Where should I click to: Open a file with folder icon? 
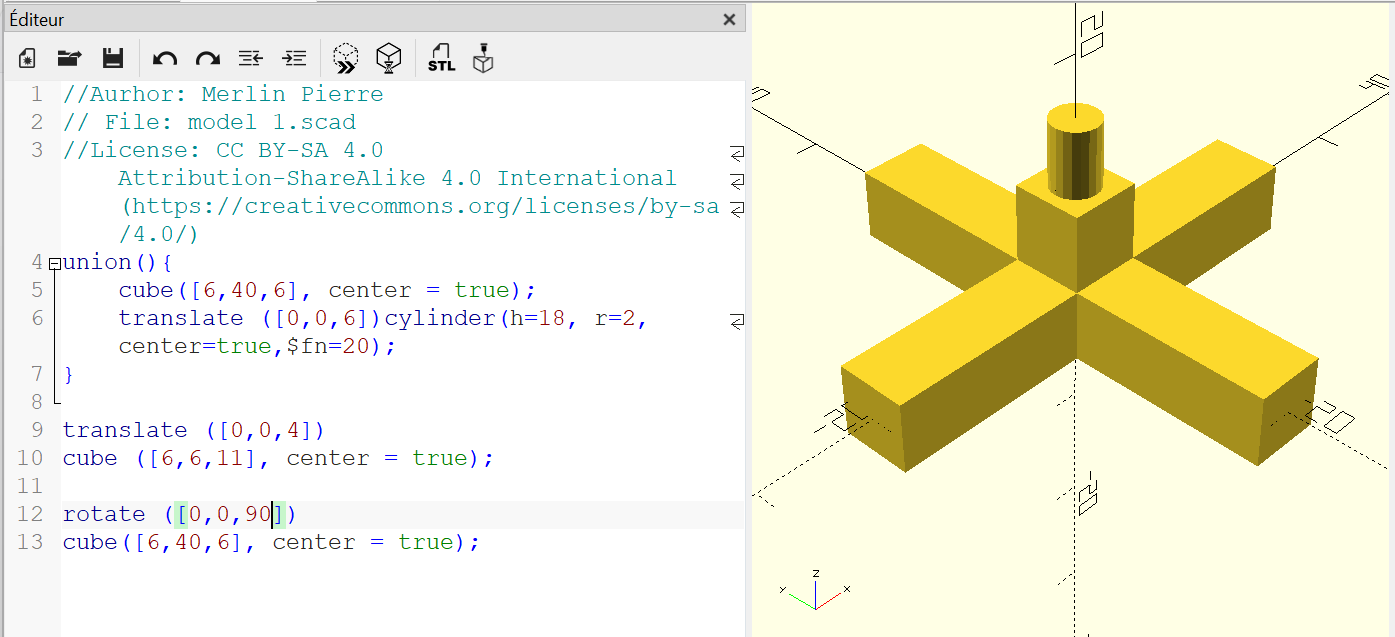coord(69,59)
